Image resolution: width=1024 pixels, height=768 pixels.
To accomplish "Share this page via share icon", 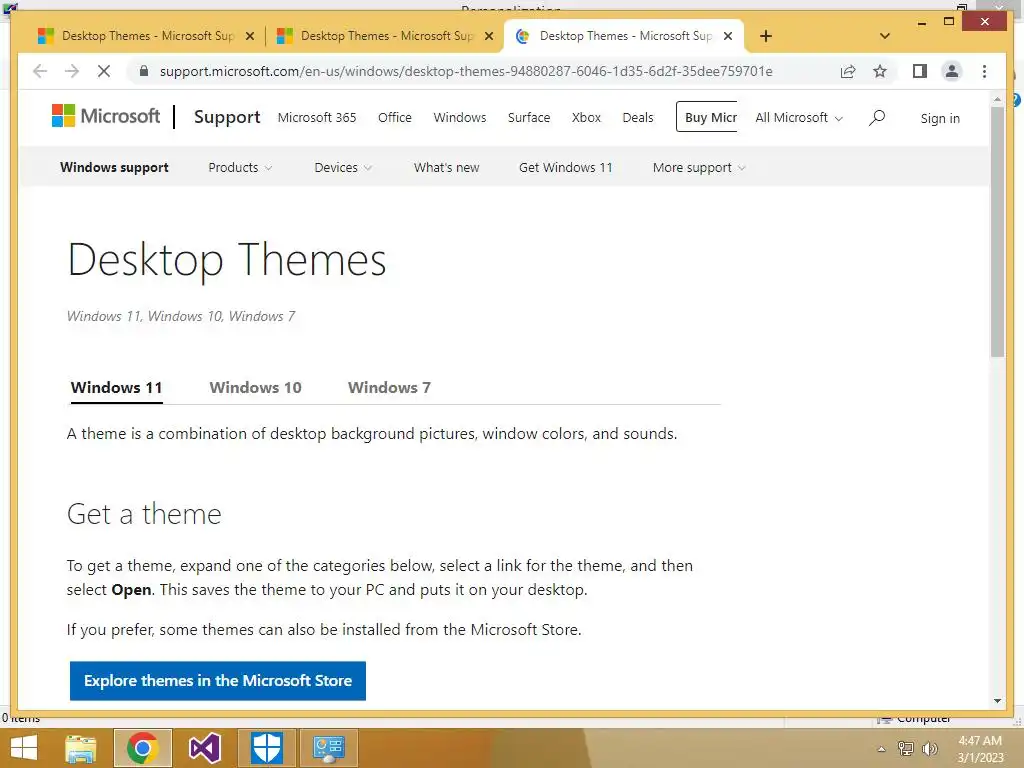I will pyautogui.click(x=848, y=71).
